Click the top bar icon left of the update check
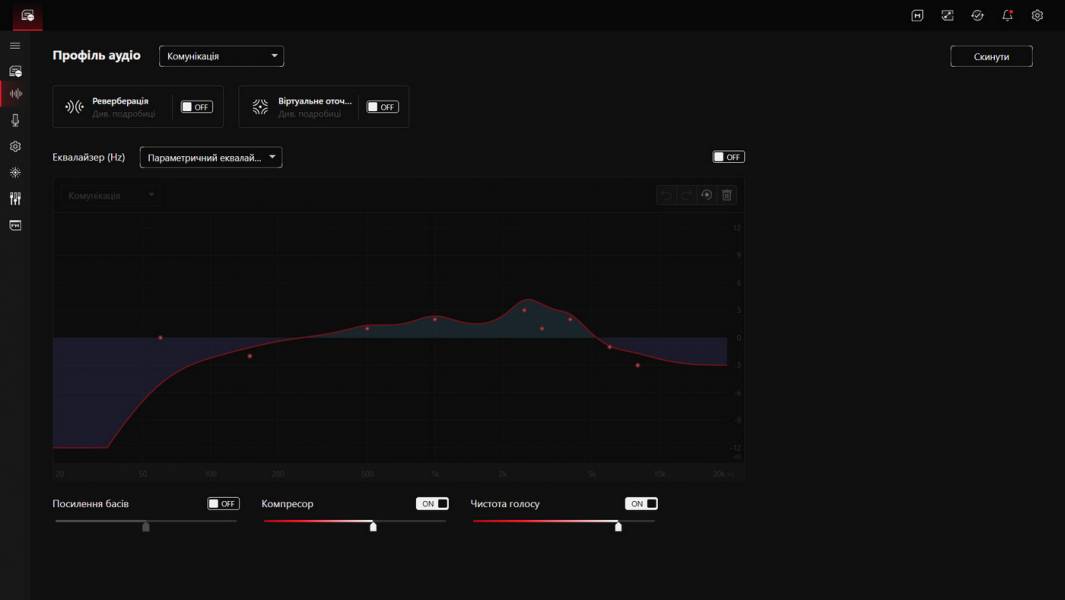This screenshot has width=1065, height=600. pos(947,16)
